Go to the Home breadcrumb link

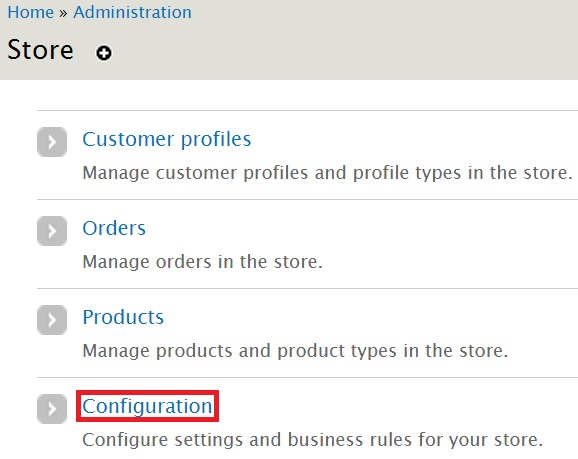[x=31, y=12]
